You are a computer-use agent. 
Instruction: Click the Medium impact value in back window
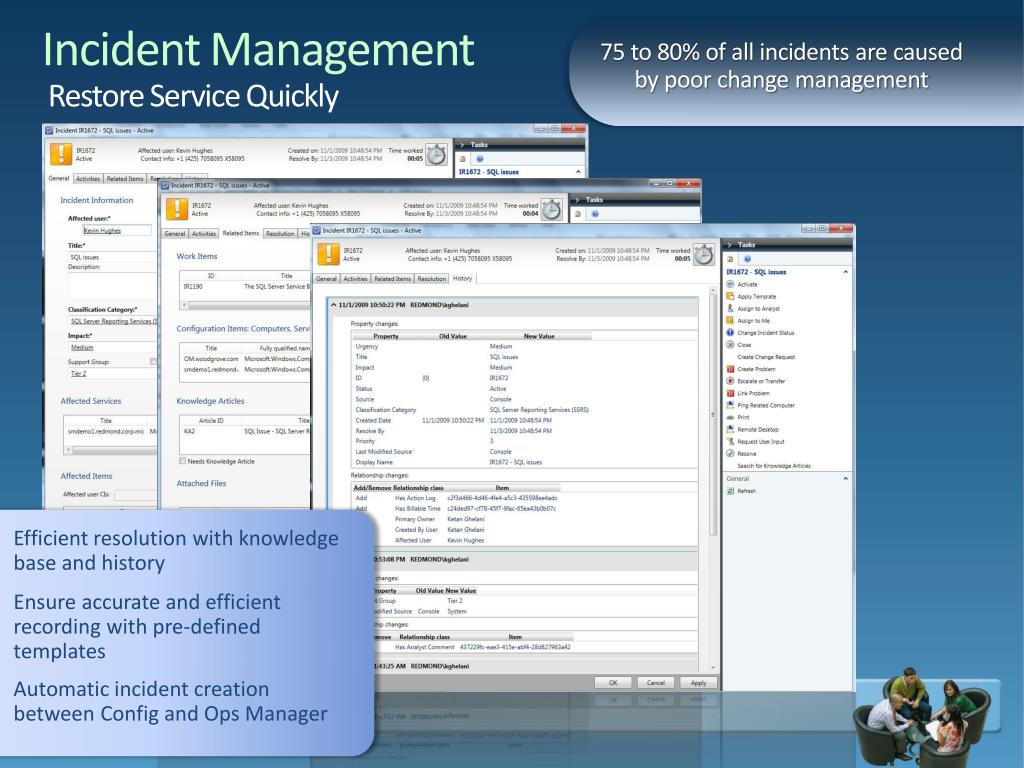82,347
